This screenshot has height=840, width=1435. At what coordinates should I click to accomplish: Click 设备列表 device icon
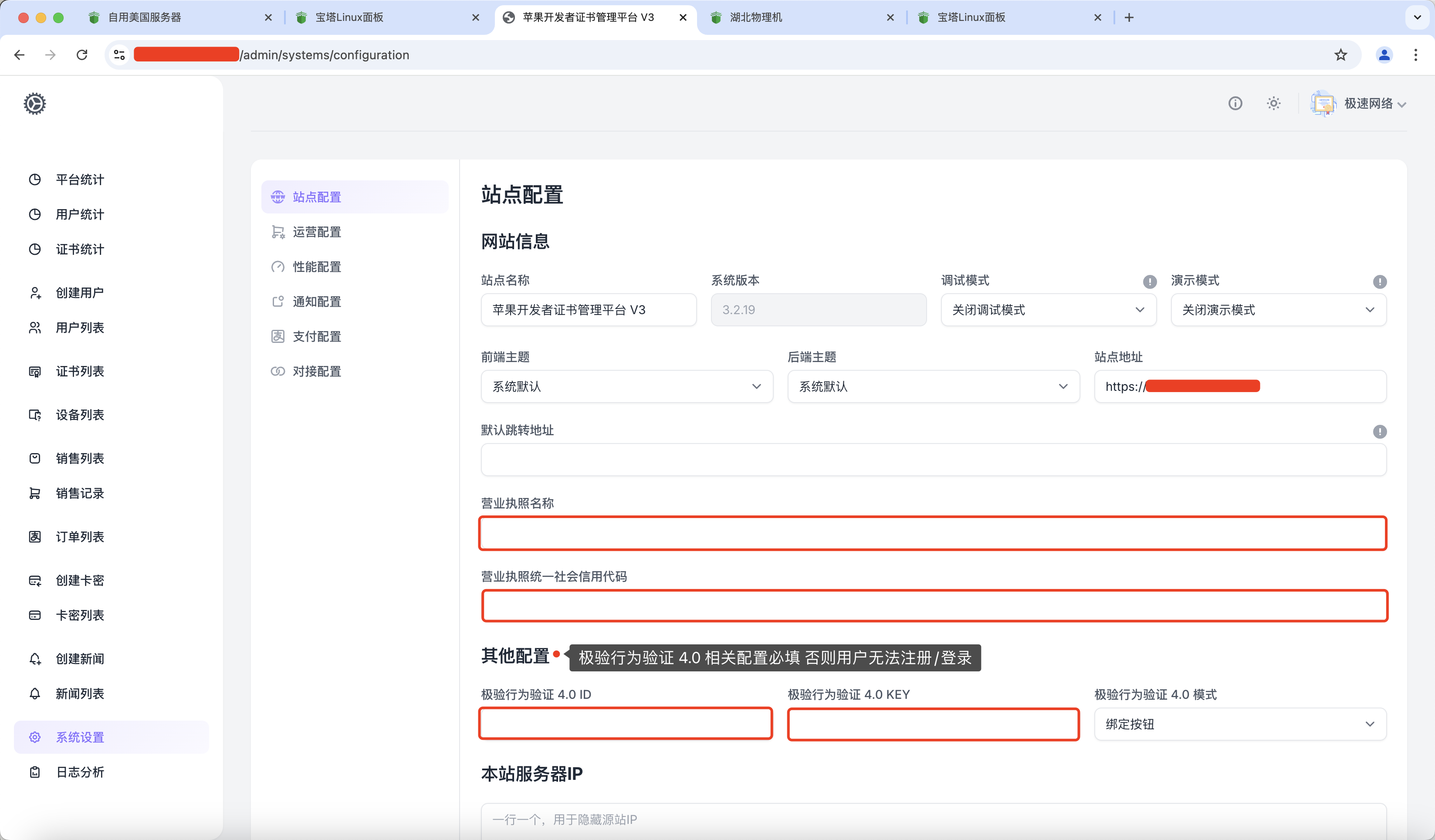point(35,415)
